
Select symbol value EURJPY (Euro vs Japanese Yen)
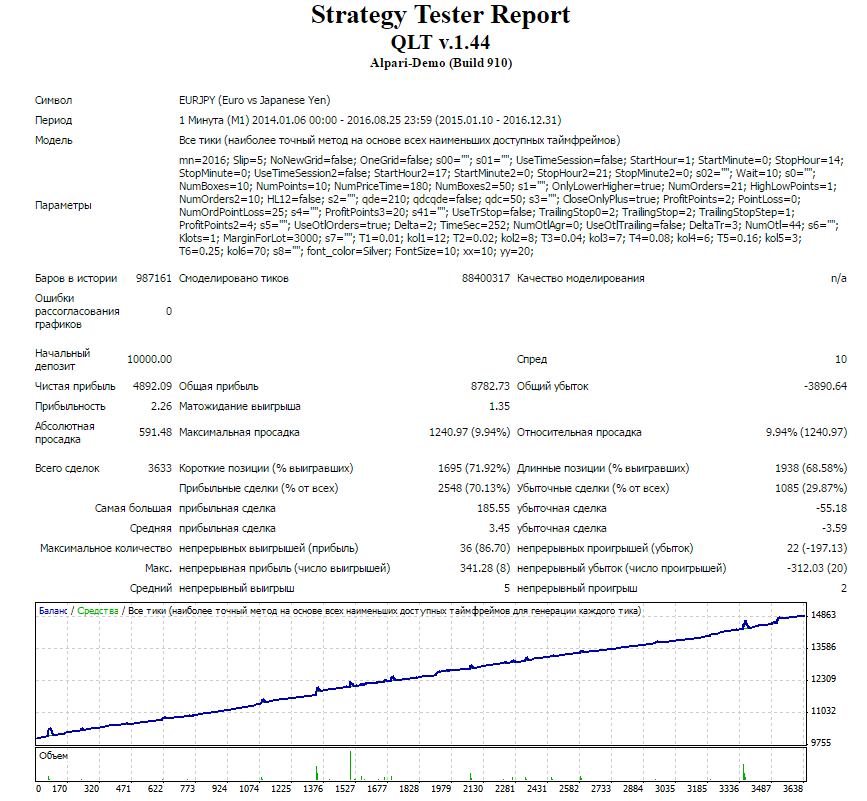254,100
